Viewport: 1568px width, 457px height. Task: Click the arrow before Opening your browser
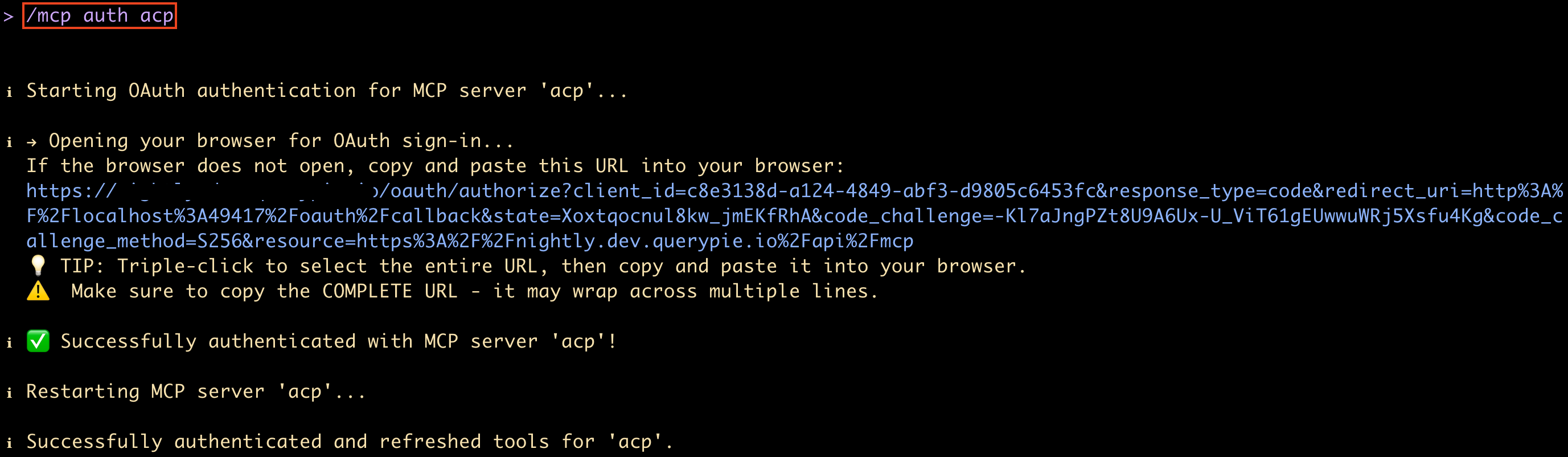32,142
